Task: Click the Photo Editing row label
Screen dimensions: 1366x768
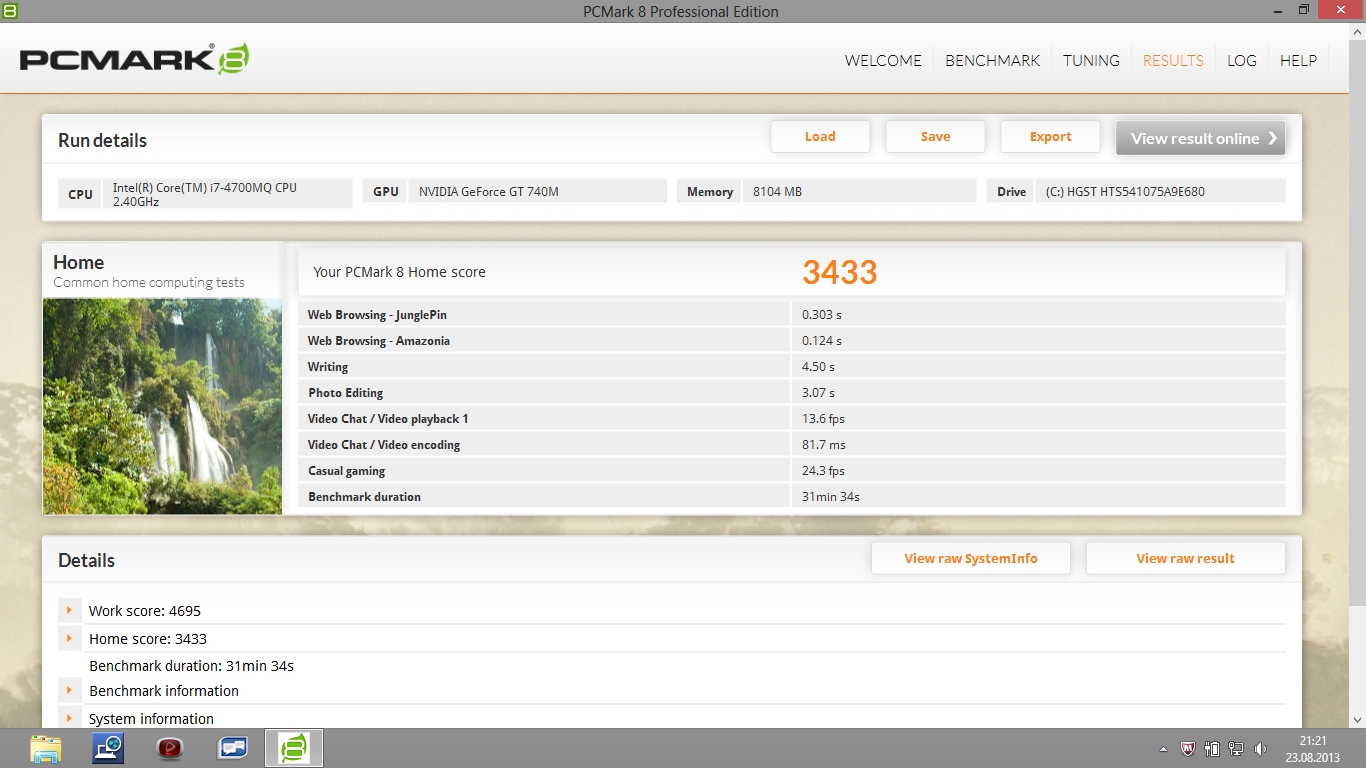Action: coord(346,393)
